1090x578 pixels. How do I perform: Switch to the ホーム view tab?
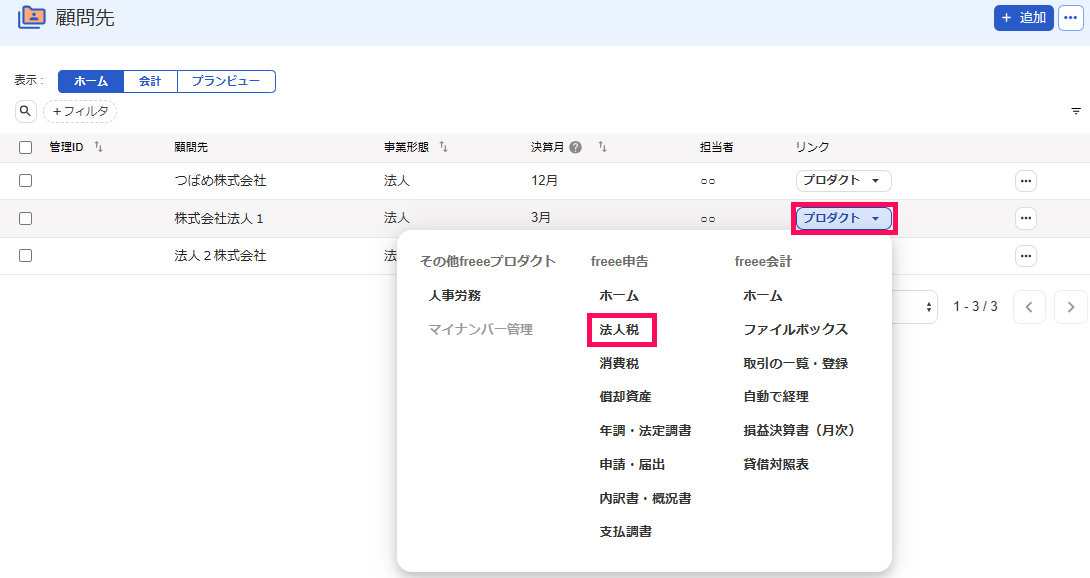click(x=91, y=81)
